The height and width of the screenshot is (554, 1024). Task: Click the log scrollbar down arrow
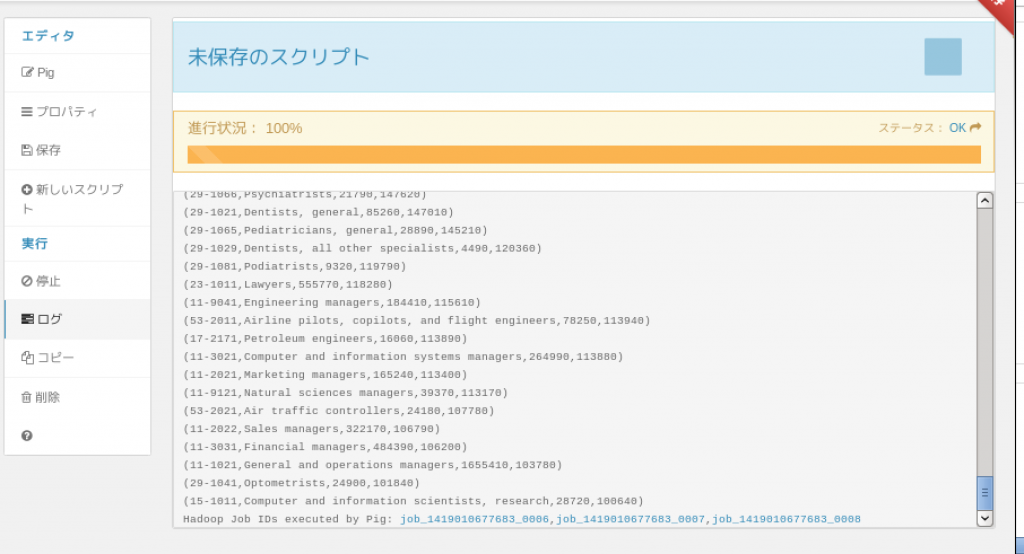click(x=985, y=519)
